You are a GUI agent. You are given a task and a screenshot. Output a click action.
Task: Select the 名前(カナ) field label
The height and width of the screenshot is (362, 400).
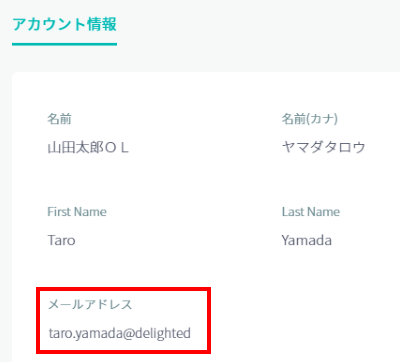pos(310,119)
